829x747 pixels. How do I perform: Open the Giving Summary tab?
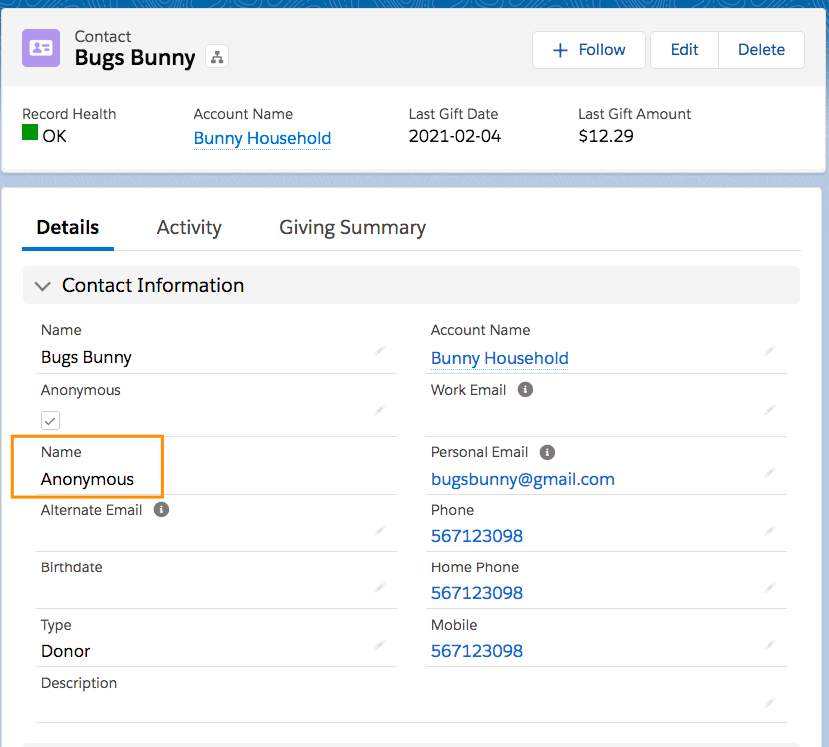(x=352, y=227)
